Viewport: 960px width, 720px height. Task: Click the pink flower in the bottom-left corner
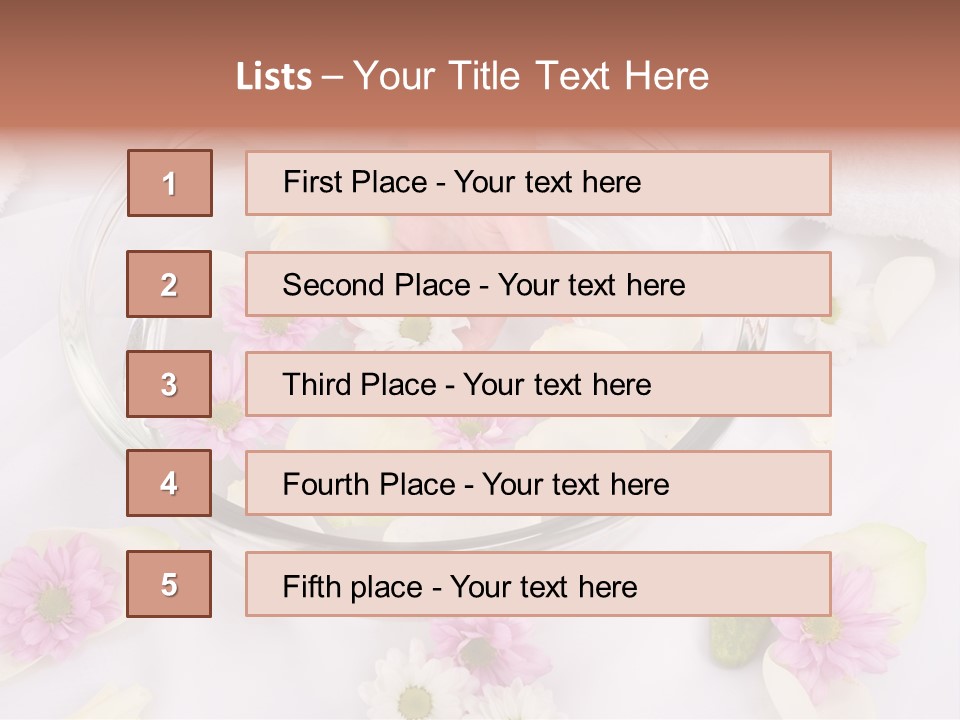[x=55, y=600]
